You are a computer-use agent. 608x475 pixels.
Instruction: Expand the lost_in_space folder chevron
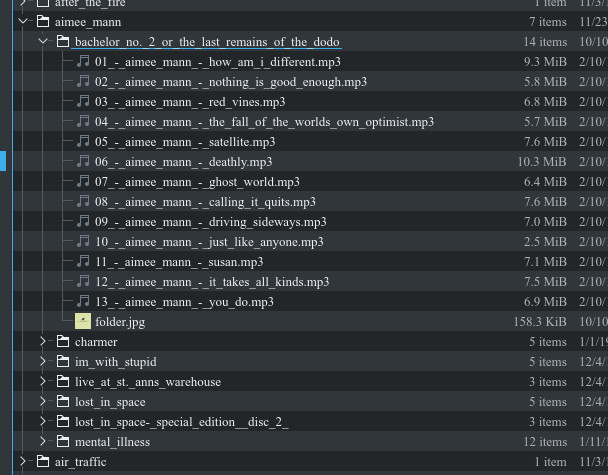coord(43,401)
